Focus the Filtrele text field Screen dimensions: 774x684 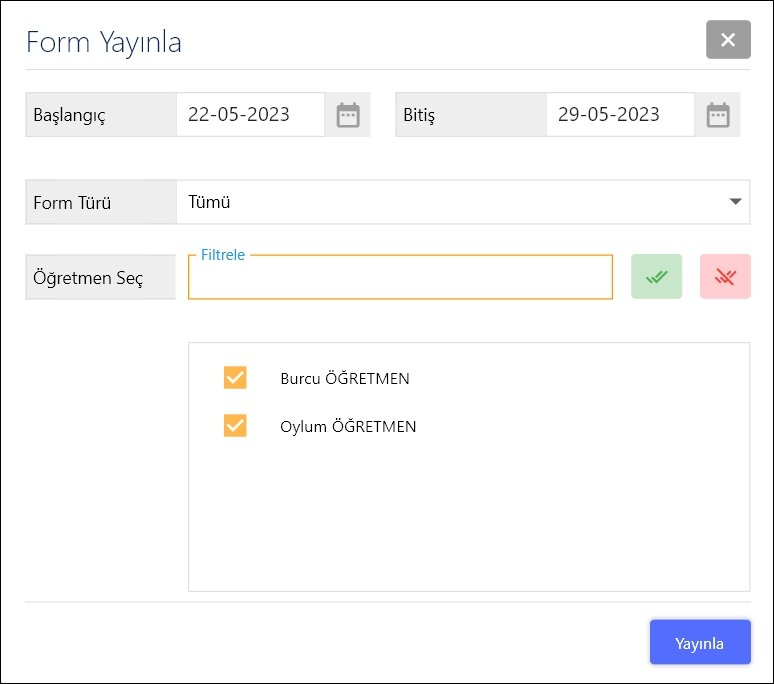[x=400, y=279]
